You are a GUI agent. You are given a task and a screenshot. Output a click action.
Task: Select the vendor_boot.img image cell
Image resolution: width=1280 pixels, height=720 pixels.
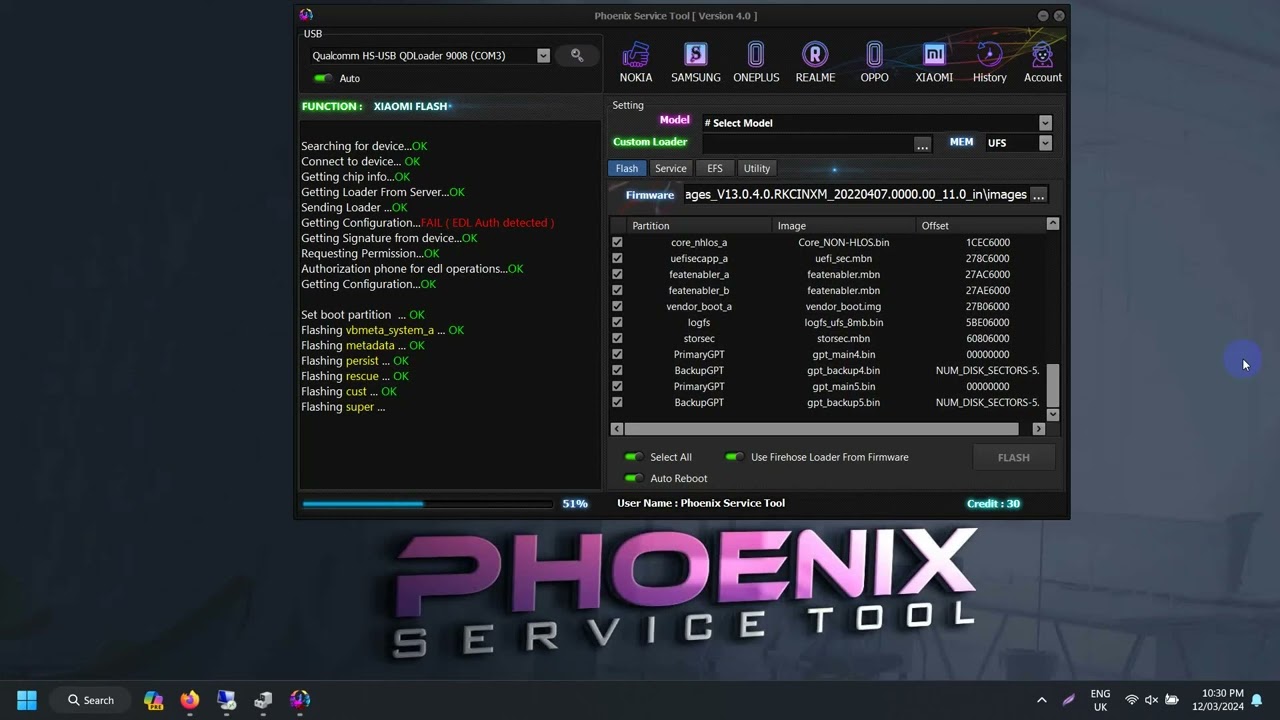843,306
